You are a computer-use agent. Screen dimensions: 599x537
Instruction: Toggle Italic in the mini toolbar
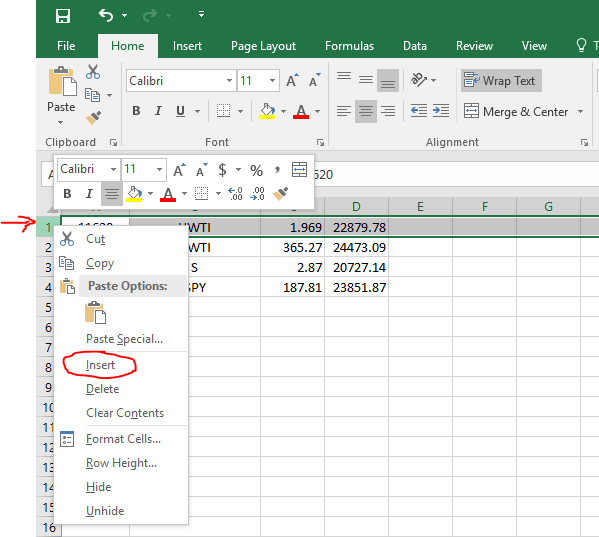89,194
